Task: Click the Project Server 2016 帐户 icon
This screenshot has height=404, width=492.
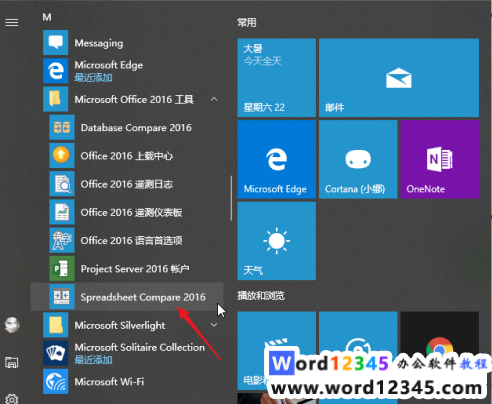Action: tap(62, 269)
